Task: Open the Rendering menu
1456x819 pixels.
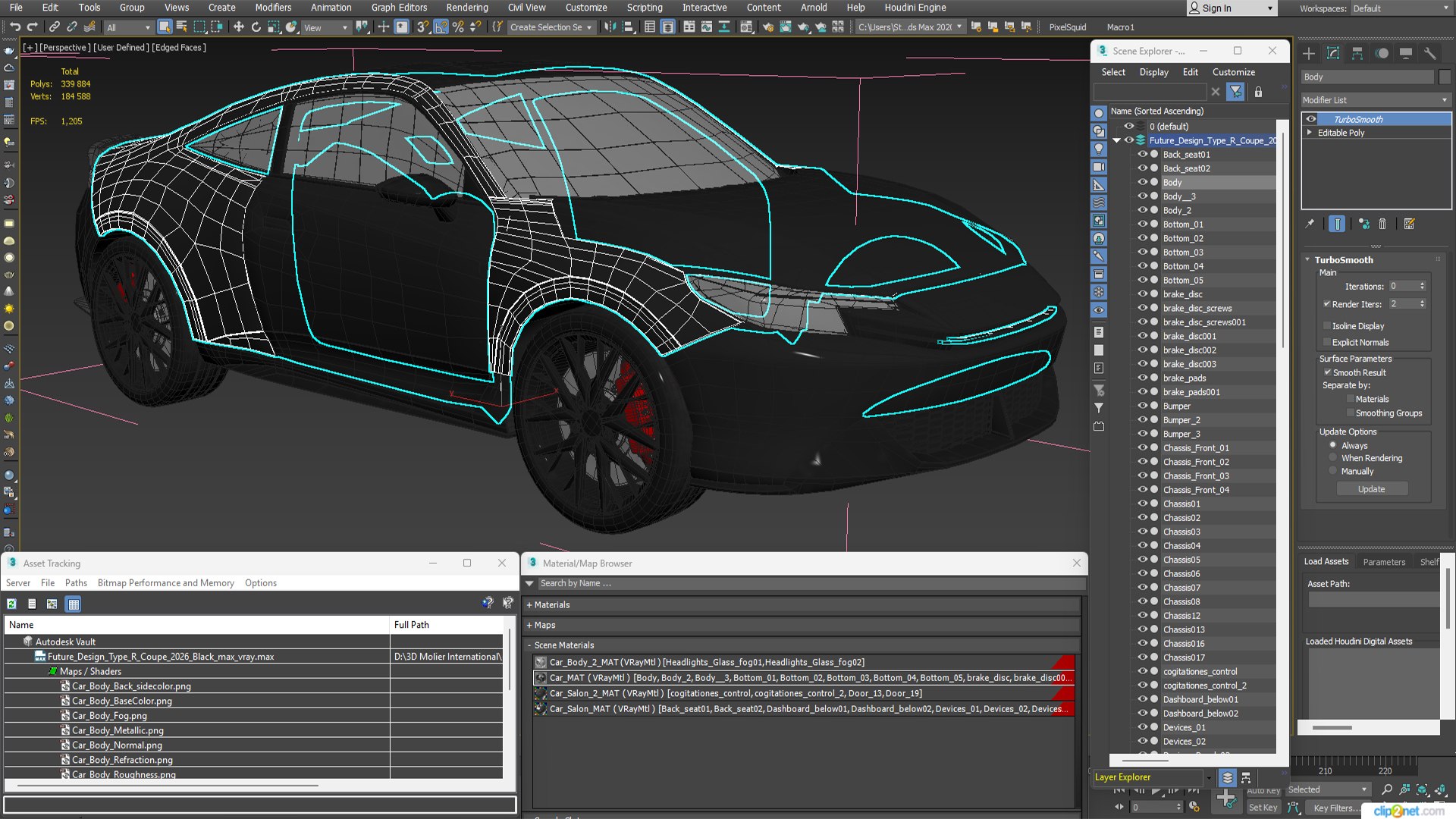Action: pos(467,8)
